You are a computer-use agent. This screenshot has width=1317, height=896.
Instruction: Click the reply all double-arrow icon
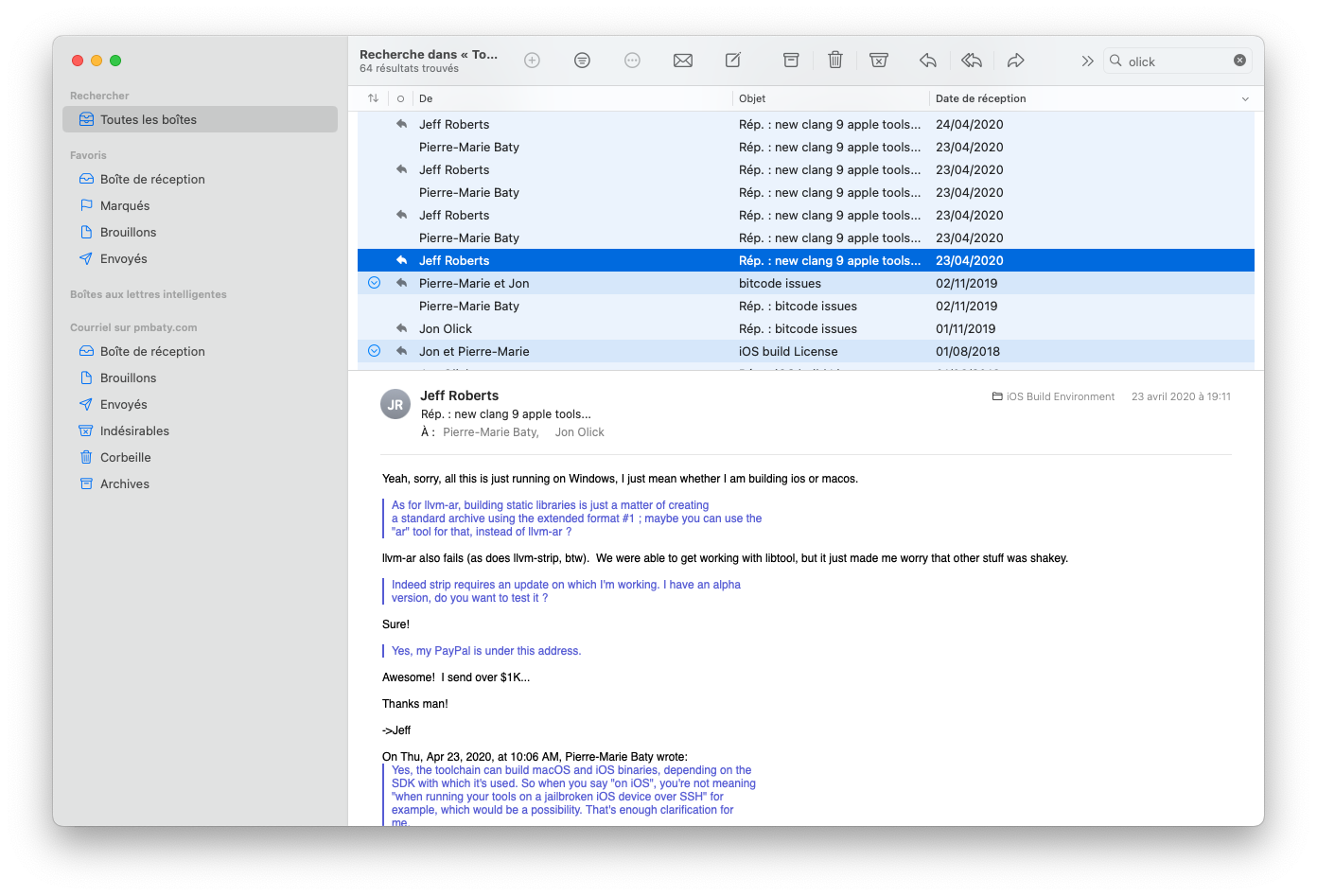click(x=972, y=61)
